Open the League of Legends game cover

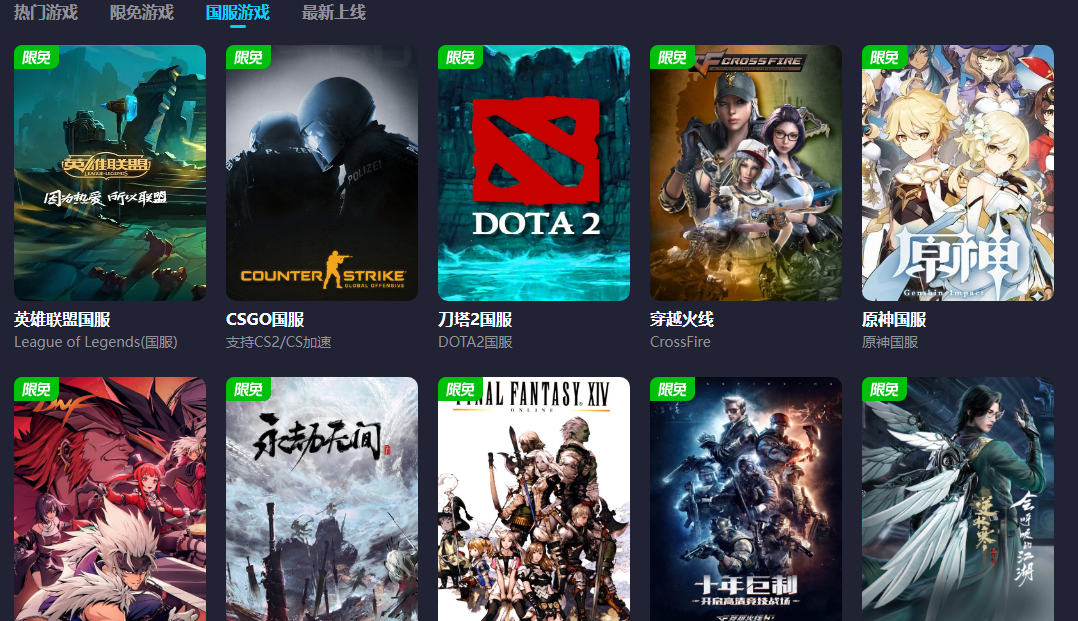[x=110, y=173]
